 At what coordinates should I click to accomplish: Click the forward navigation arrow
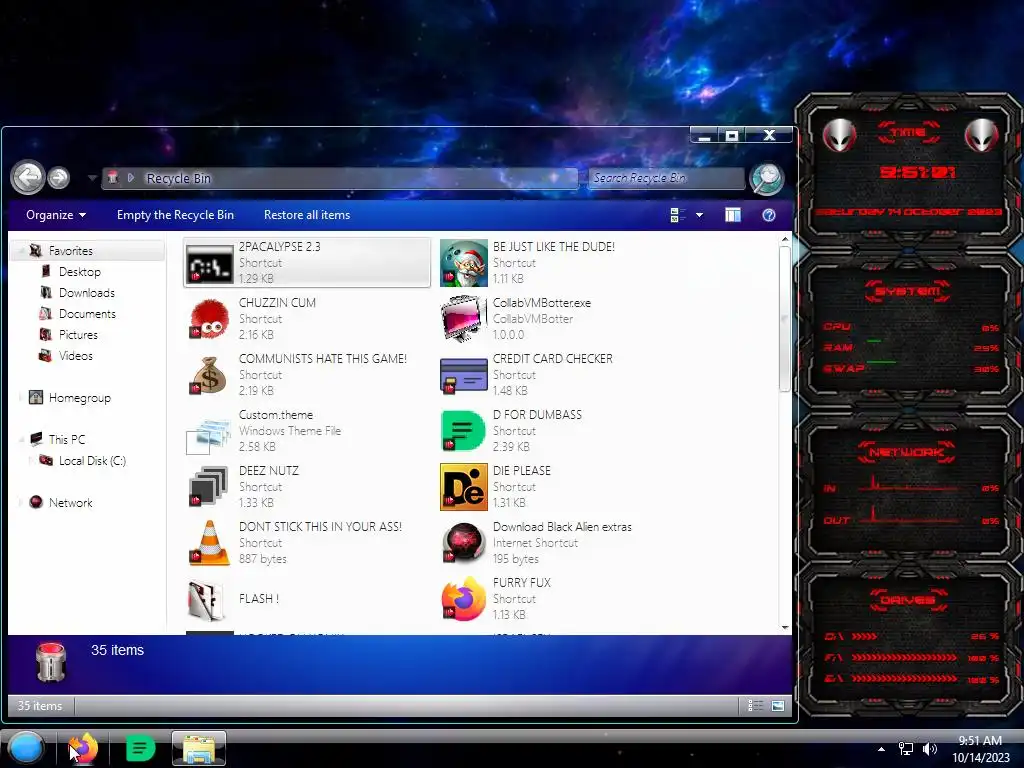coord(59,178)
